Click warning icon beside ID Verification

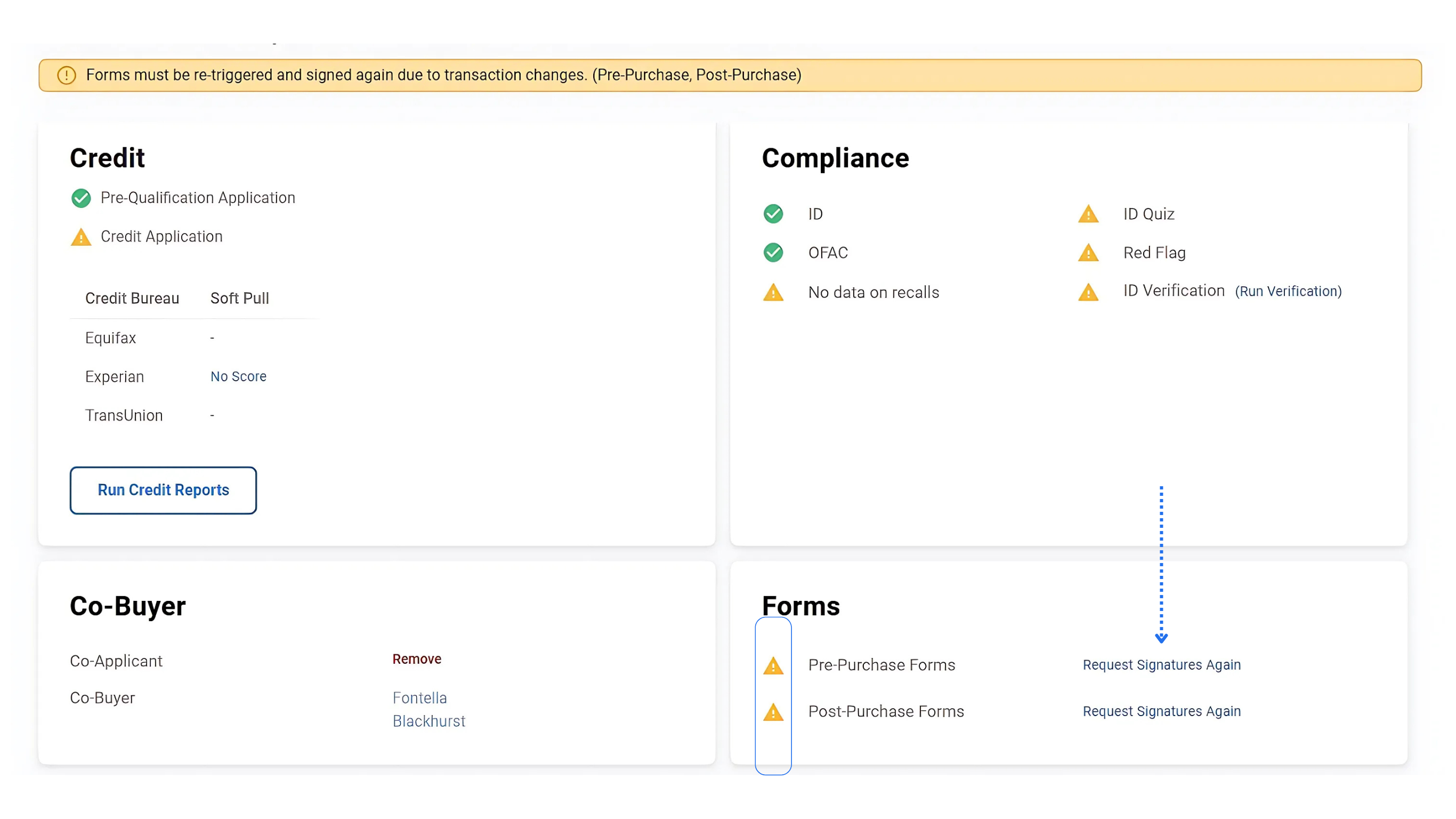click(x=1088, y=292)
